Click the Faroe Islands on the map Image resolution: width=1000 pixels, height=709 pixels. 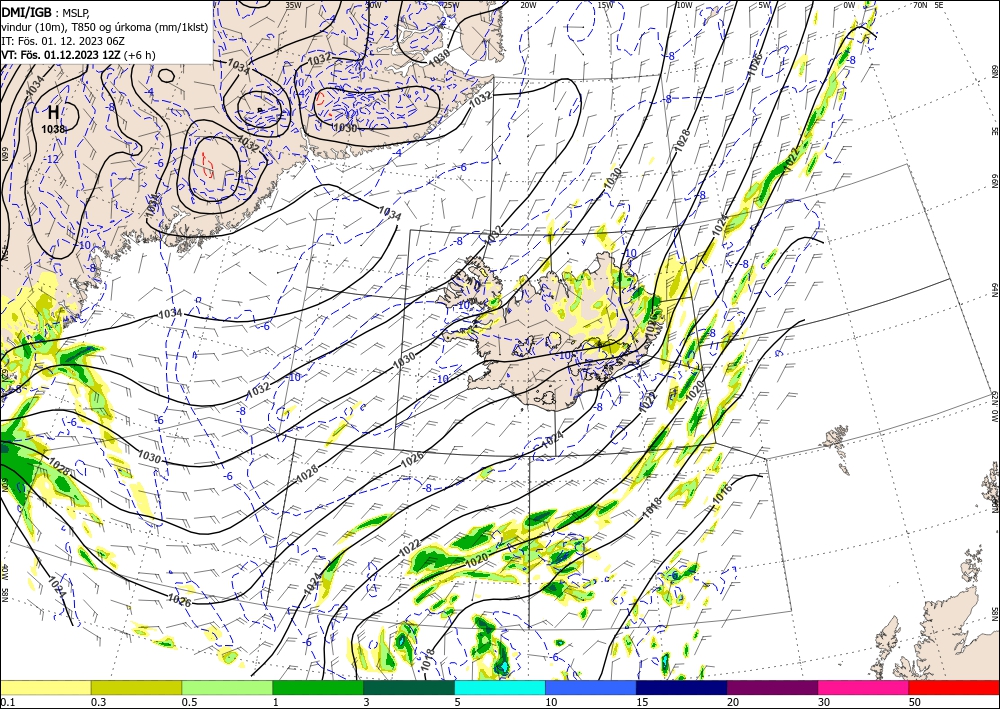click(837, 447)
